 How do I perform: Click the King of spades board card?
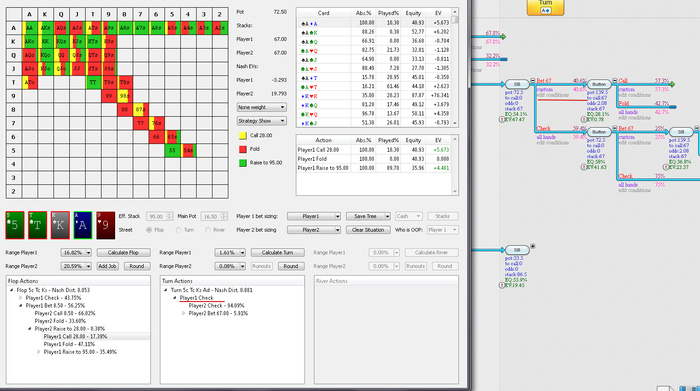(x=60, y=225)
